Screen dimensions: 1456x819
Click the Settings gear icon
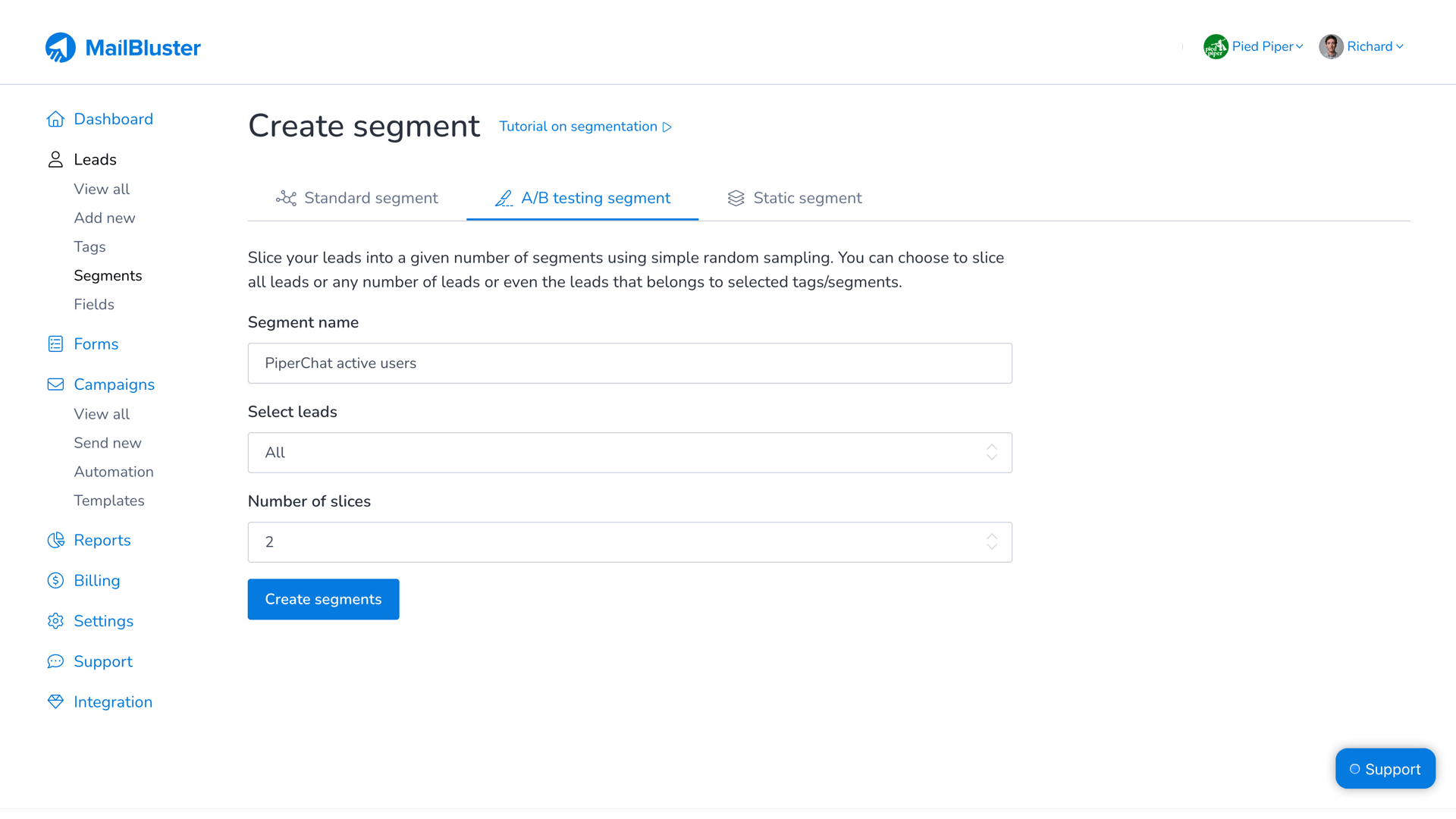click(x=55, y=621)
